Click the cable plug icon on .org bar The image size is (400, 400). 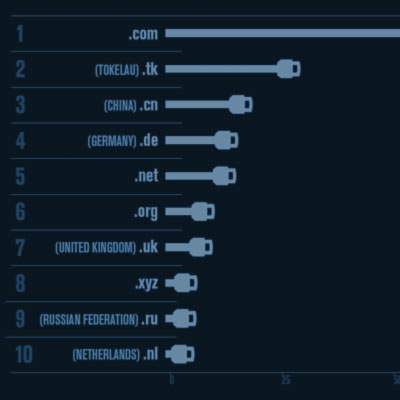tap(203, 211)
